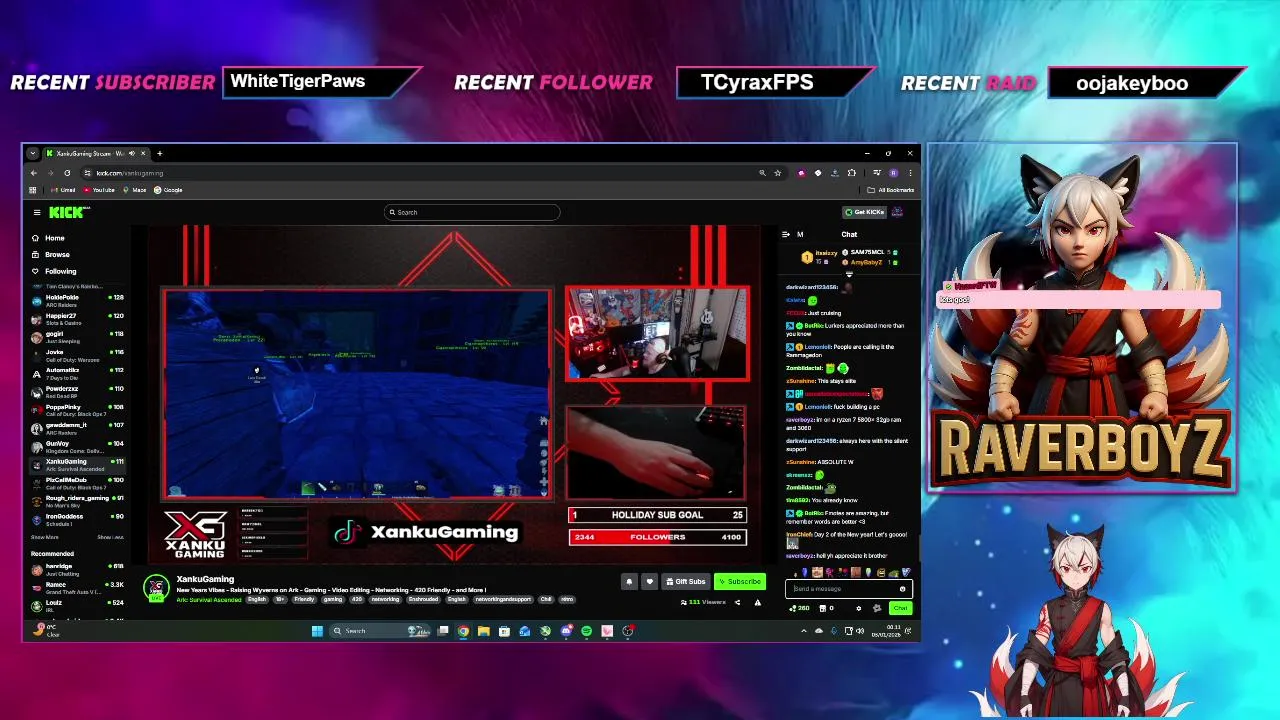Open the Gmail bookmark

point(63,190)
